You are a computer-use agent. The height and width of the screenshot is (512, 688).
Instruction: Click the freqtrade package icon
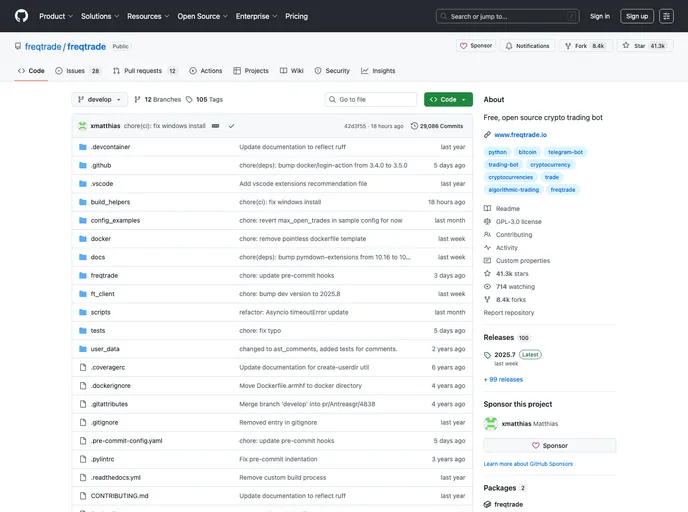pyautogui.click(x=487, y=505)
